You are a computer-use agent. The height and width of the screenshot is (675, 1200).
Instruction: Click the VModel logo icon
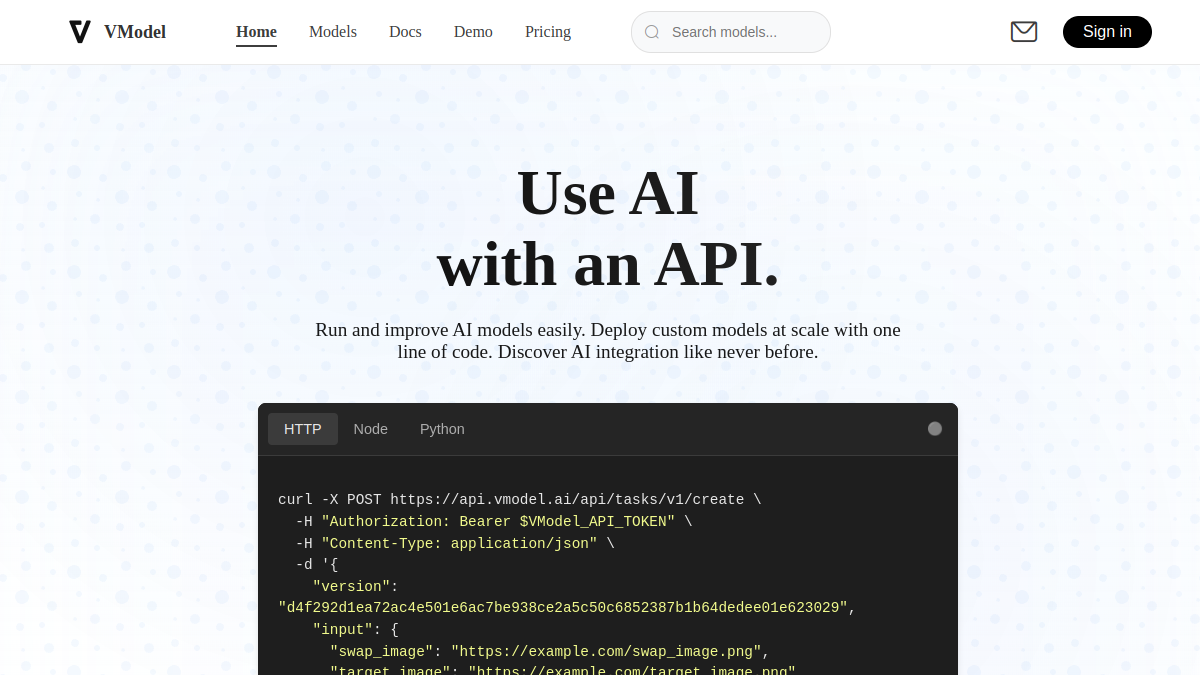point(80,32)
